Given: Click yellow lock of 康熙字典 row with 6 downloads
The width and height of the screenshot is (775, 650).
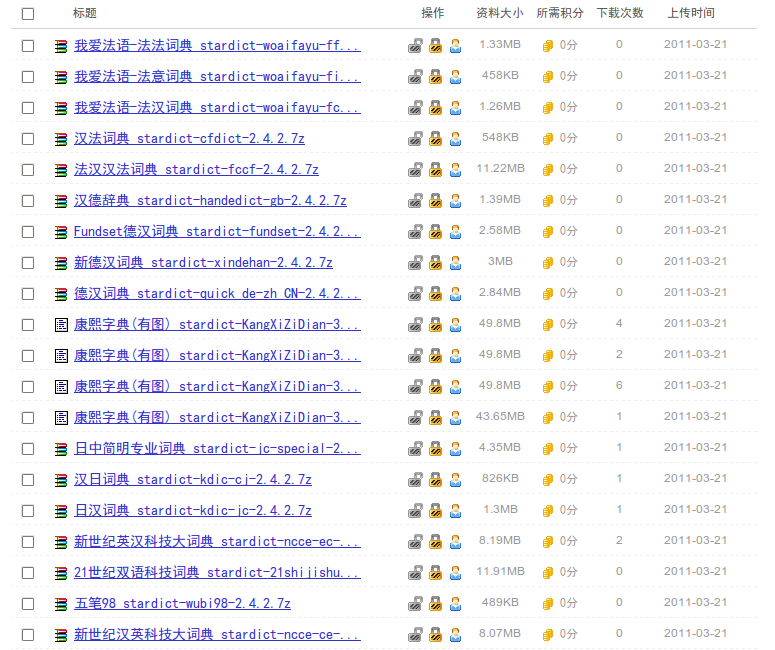Looking at the screenshot, I should [435, 387].
